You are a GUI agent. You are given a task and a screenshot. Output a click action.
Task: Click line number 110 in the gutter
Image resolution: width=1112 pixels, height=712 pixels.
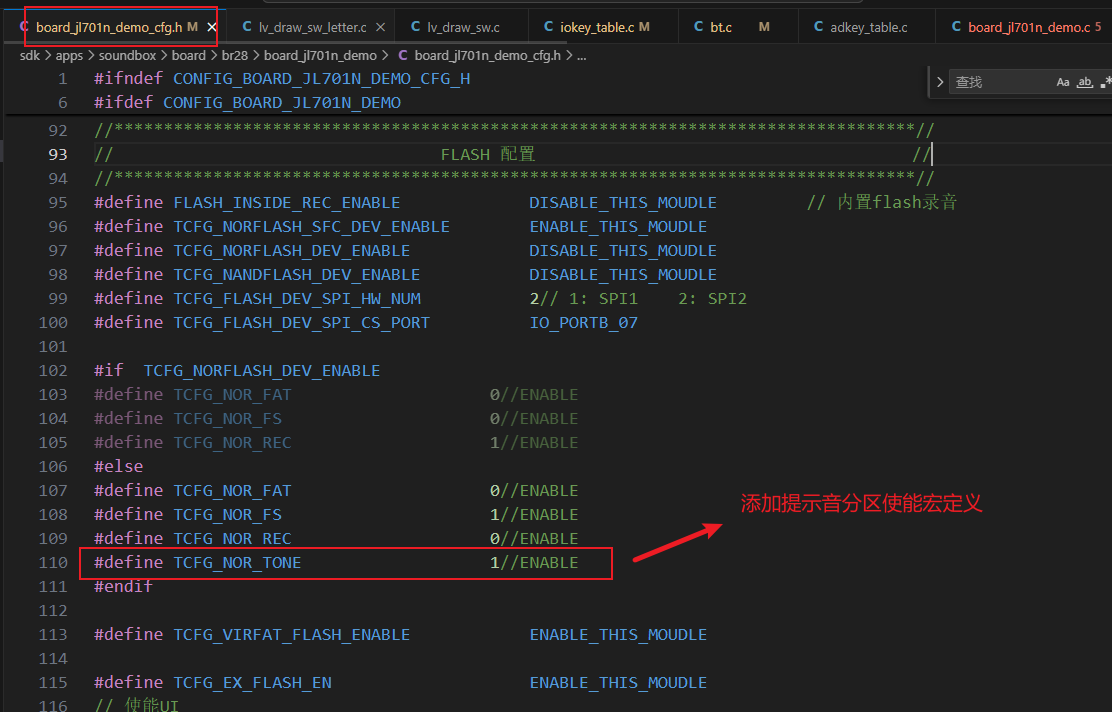pyautogui.click(x=53, y=562)
